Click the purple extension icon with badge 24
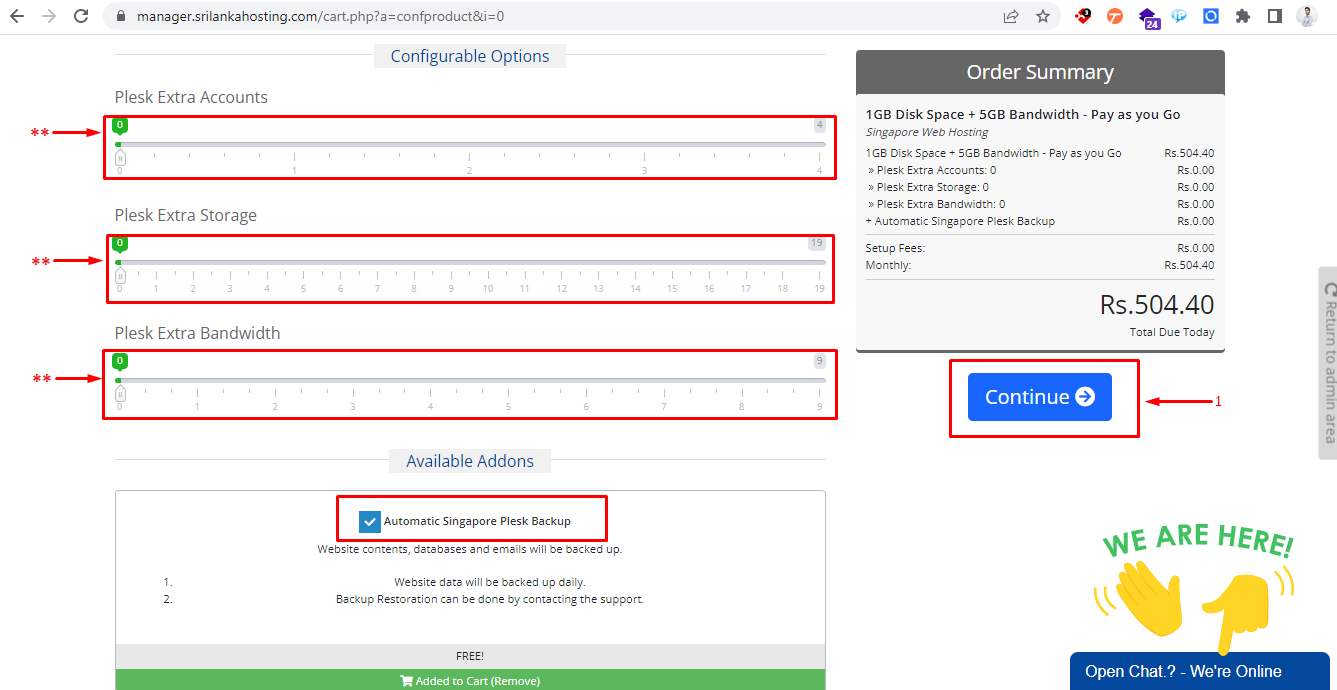 1148,17
